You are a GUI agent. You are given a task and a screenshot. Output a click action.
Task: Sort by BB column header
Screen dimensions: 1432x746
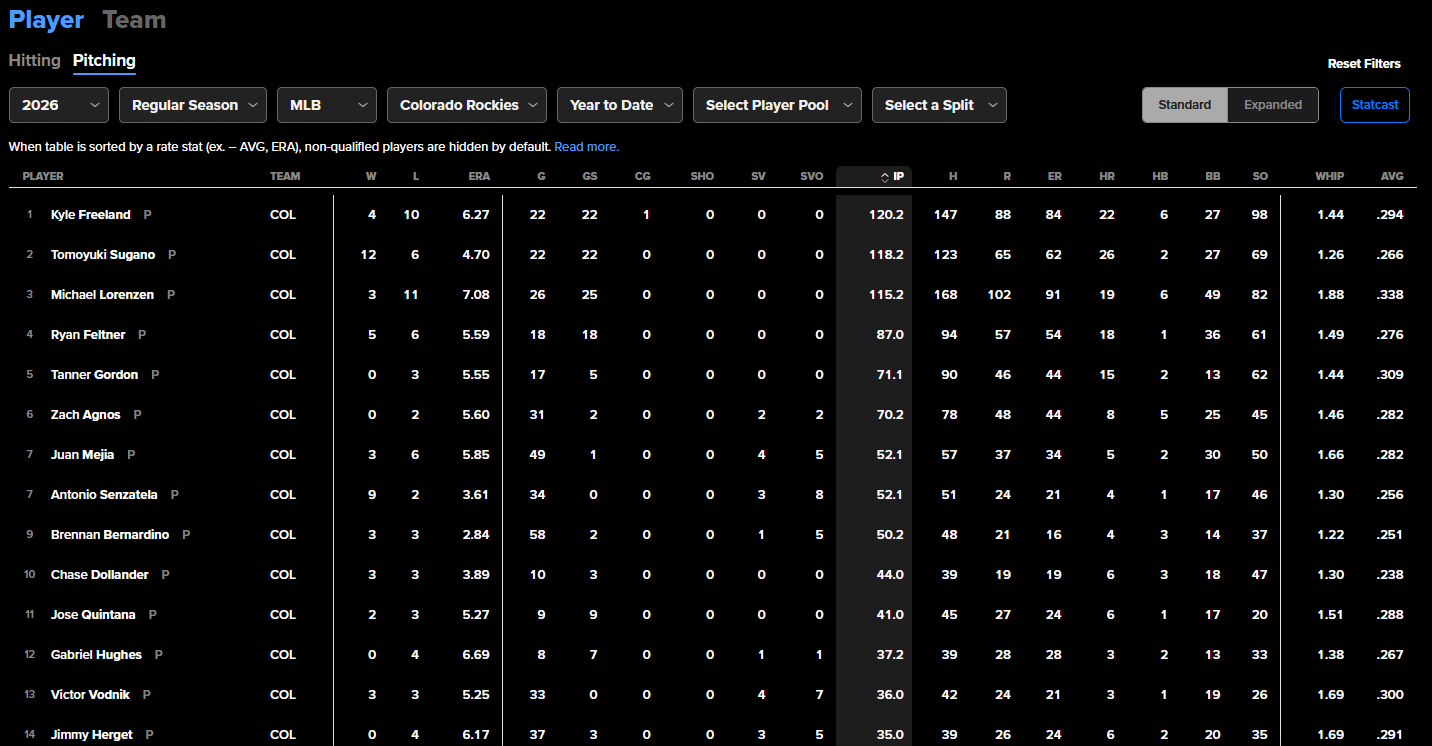pyautogui.click(x=1213, y=177)
